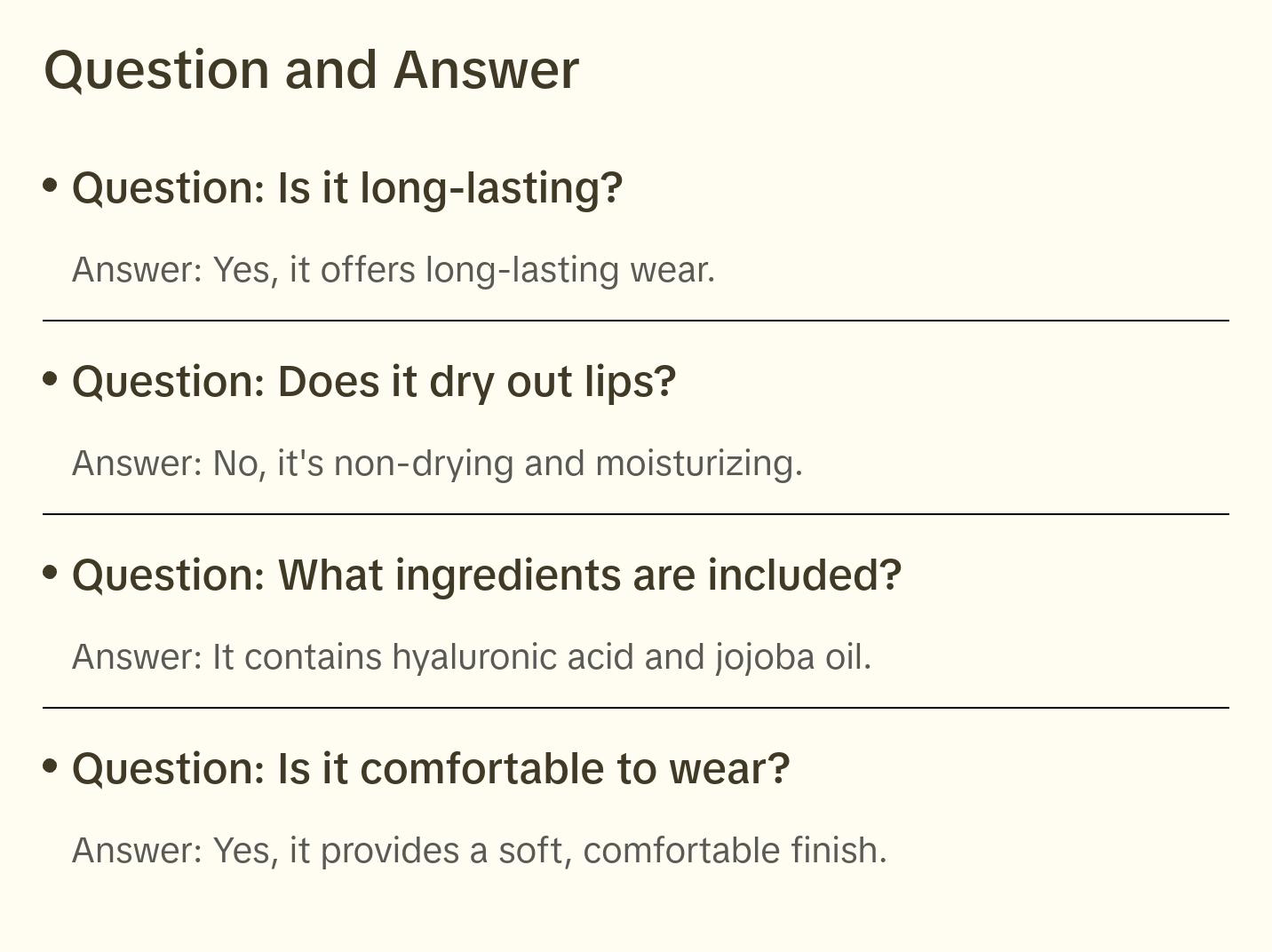Expand the "What ingredients are included?" question
This screenshot has height=952, width=1272.
(x=487, y=575)
